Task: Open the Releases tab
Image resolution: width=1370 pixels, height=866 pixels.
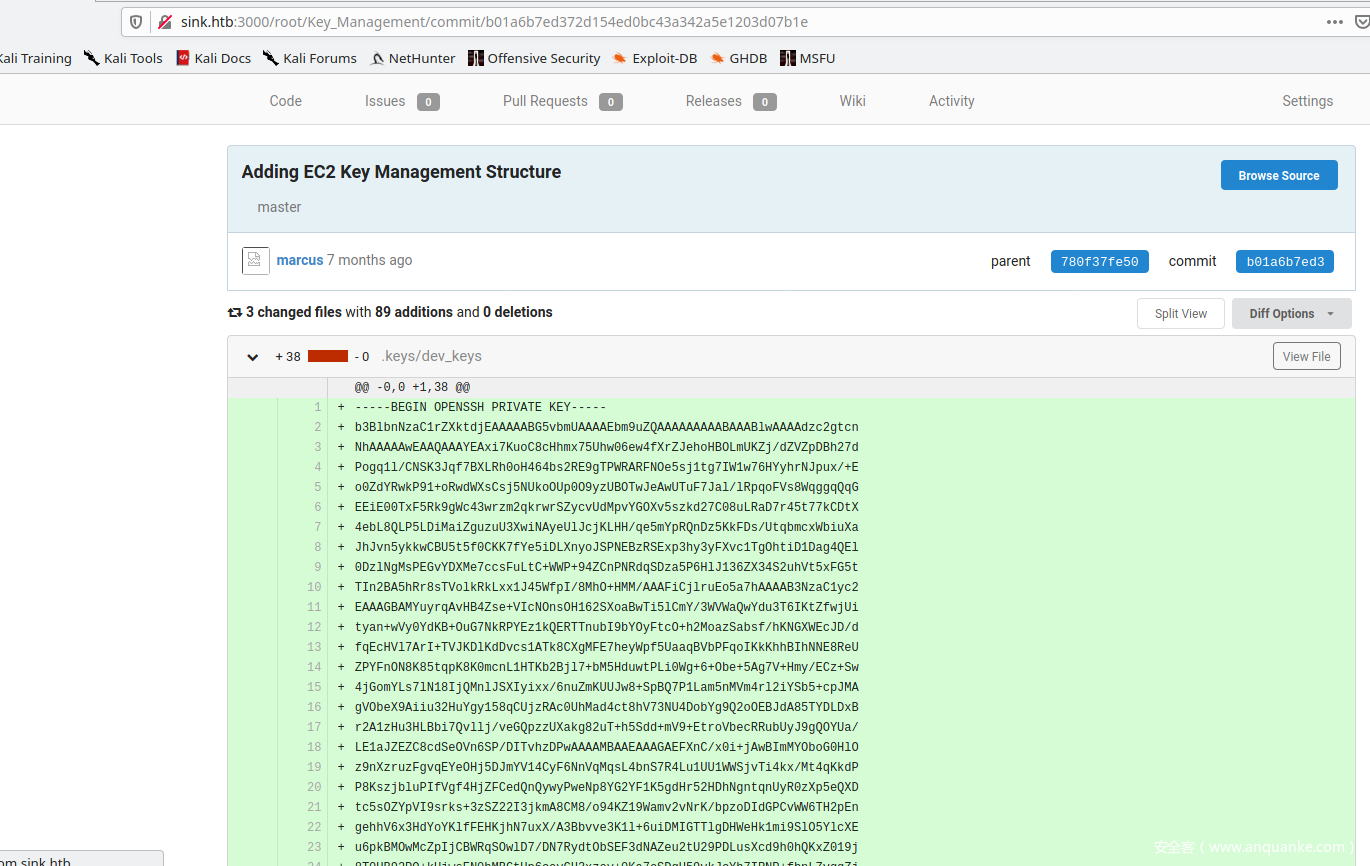Action: pyautogui.click(x=731, y=101)
